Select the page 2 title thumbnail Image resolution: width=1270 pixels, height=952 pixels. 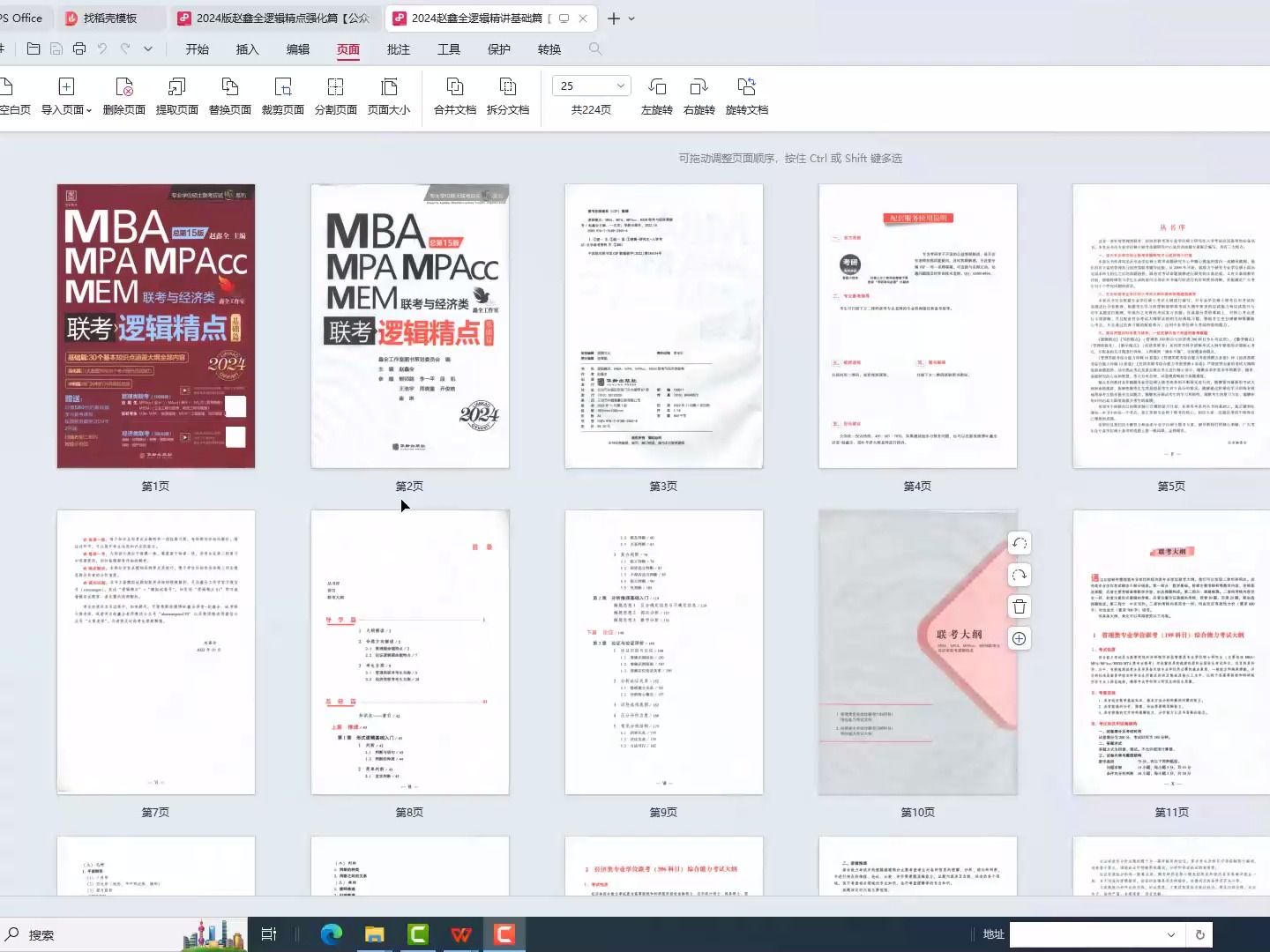pos(410,326)
